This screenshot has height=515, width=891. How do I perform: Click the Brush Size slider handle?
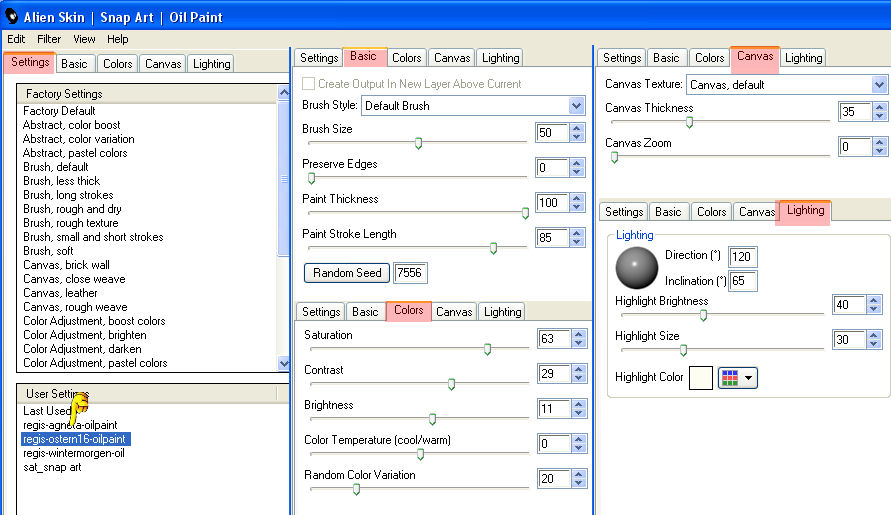pyautogui.click(x=418, y=143)
